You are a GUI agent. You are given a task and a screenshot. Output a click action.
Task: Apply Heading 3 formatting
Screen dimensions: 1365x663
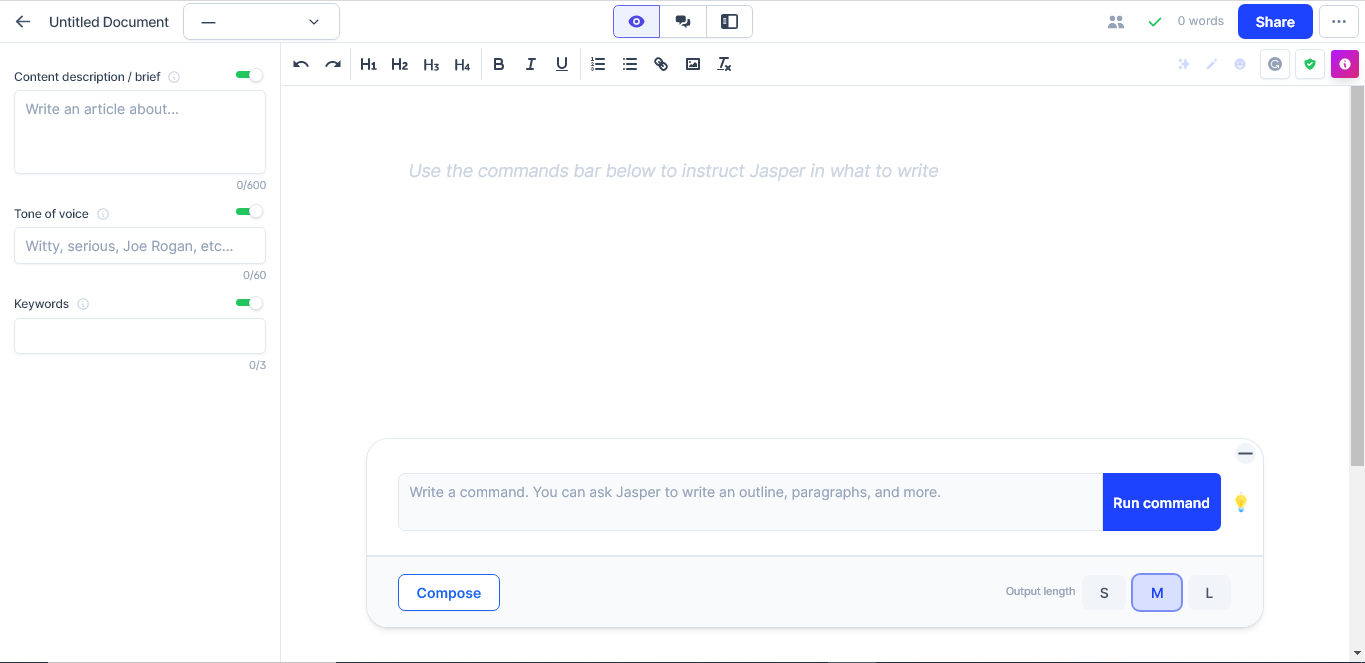pos(431,64)
